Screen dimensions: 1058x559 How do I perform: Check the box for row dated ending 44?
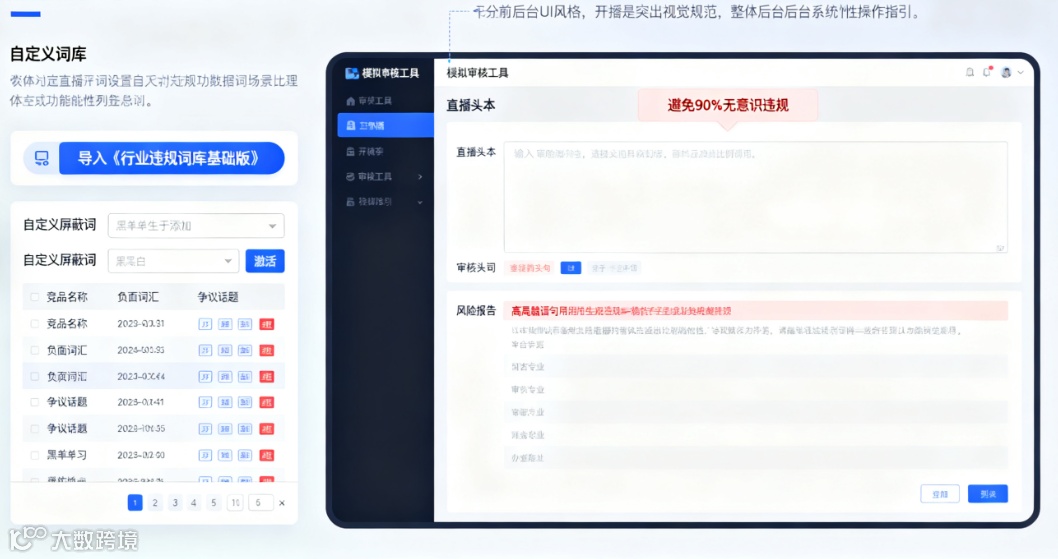pos(34,377)
